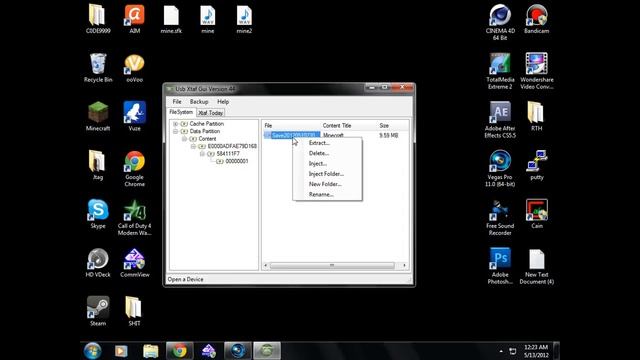Open New Text Document (4)
Viewport: 640px width, 360px height.
point(536,266)
